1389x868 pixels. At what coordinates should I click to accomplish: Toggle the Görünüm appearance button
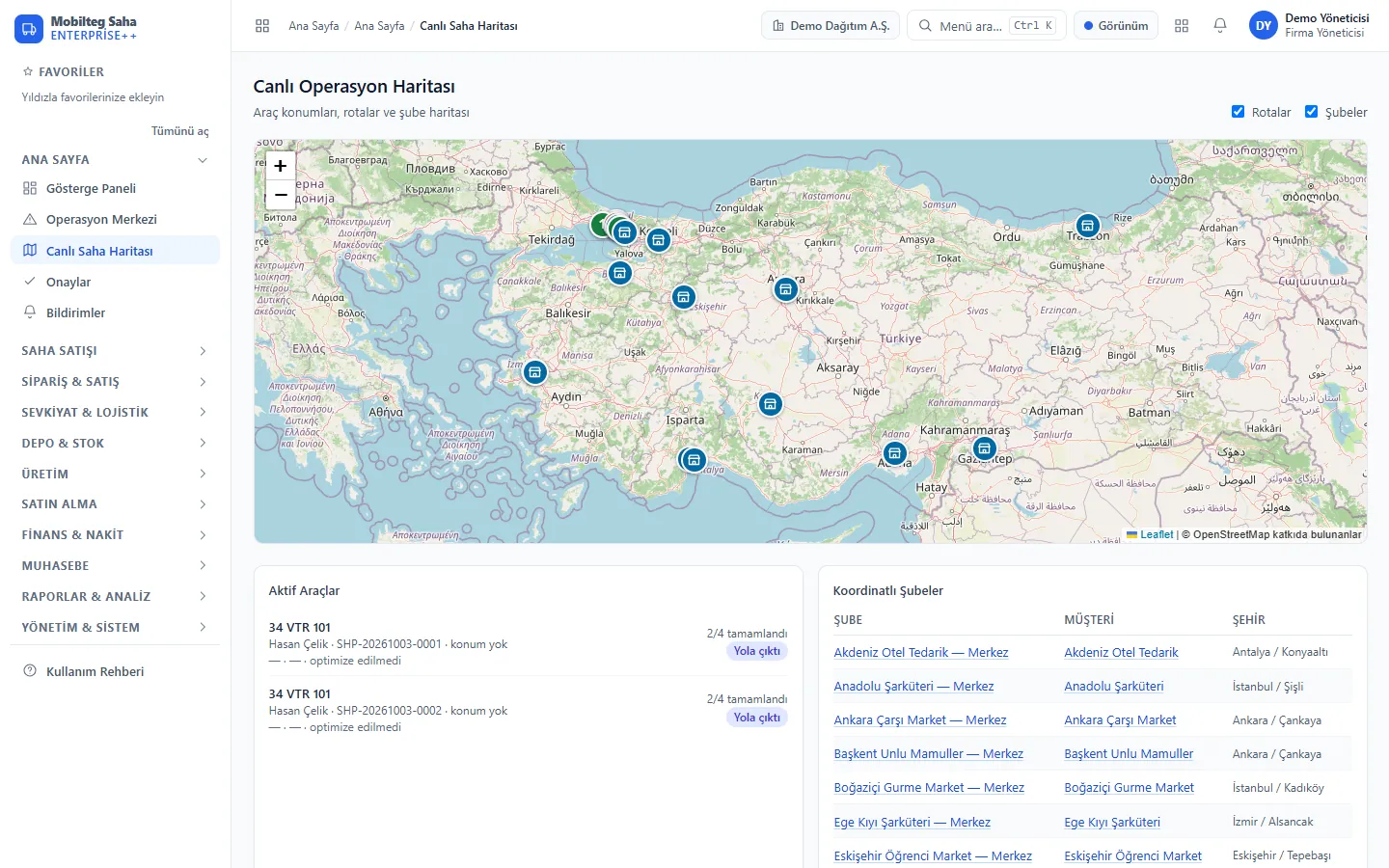pos(1116,26)
